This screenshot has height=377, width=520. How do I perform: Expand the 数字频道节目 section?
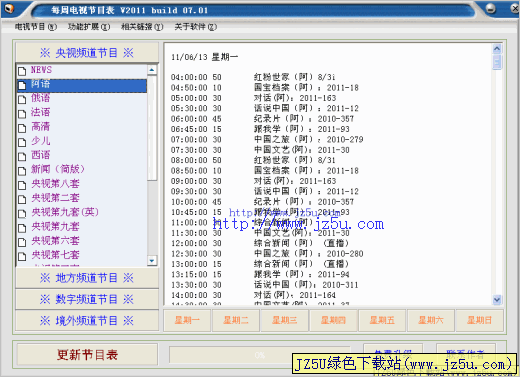click(x=87, y=299)
